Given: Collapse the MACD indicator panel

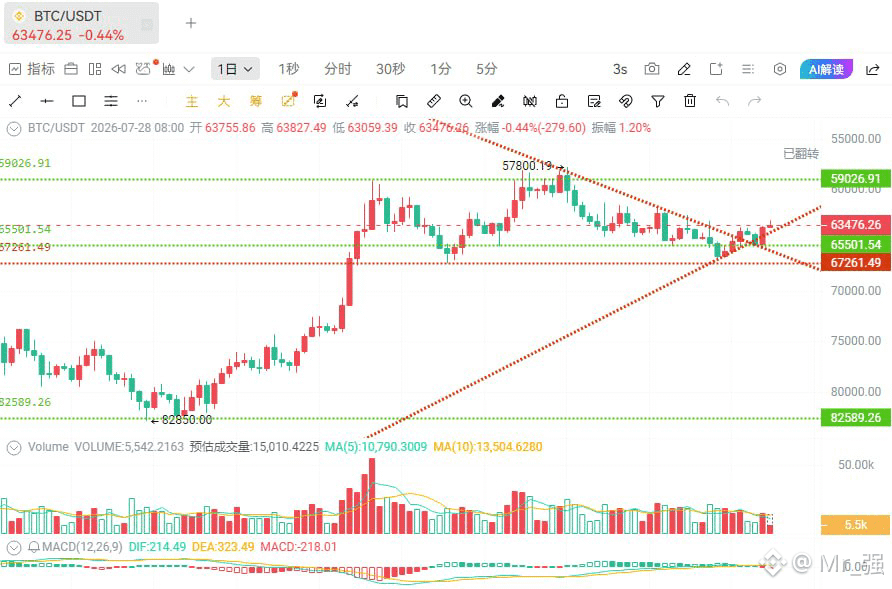Looking at the screenshot, I should click(x=14, y=547).
